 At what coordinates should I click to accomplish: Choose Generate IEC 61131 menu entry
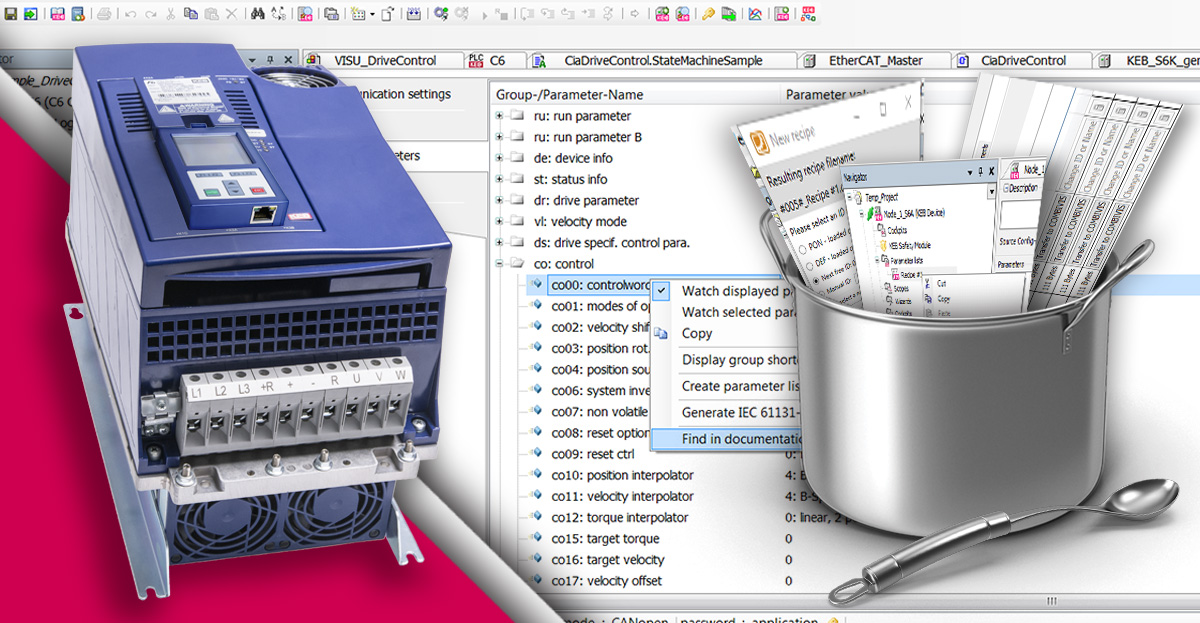click(x=741, y=412)
